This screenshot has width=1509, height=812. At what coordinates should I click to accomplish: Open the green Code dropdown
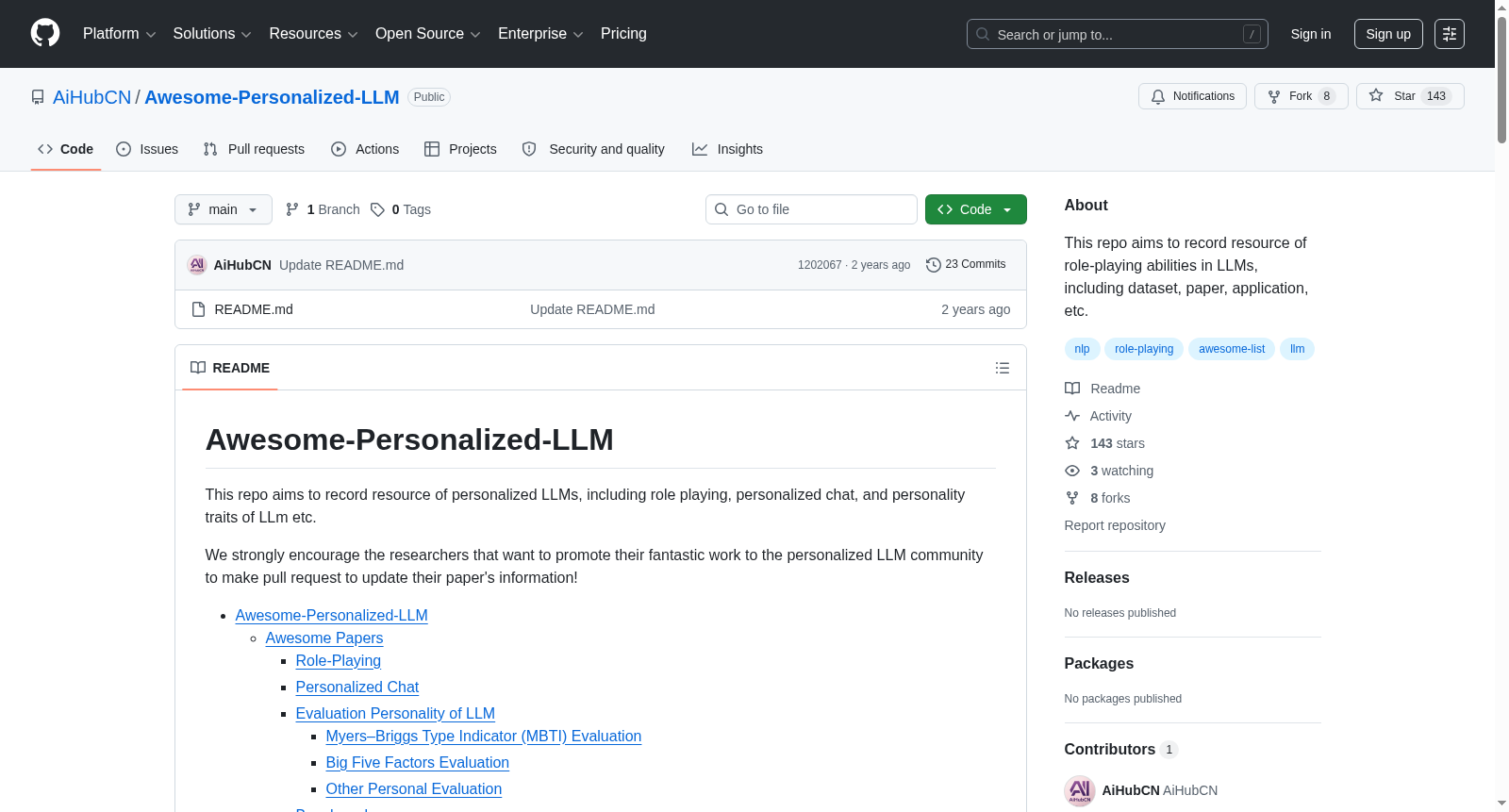point(976,209)
